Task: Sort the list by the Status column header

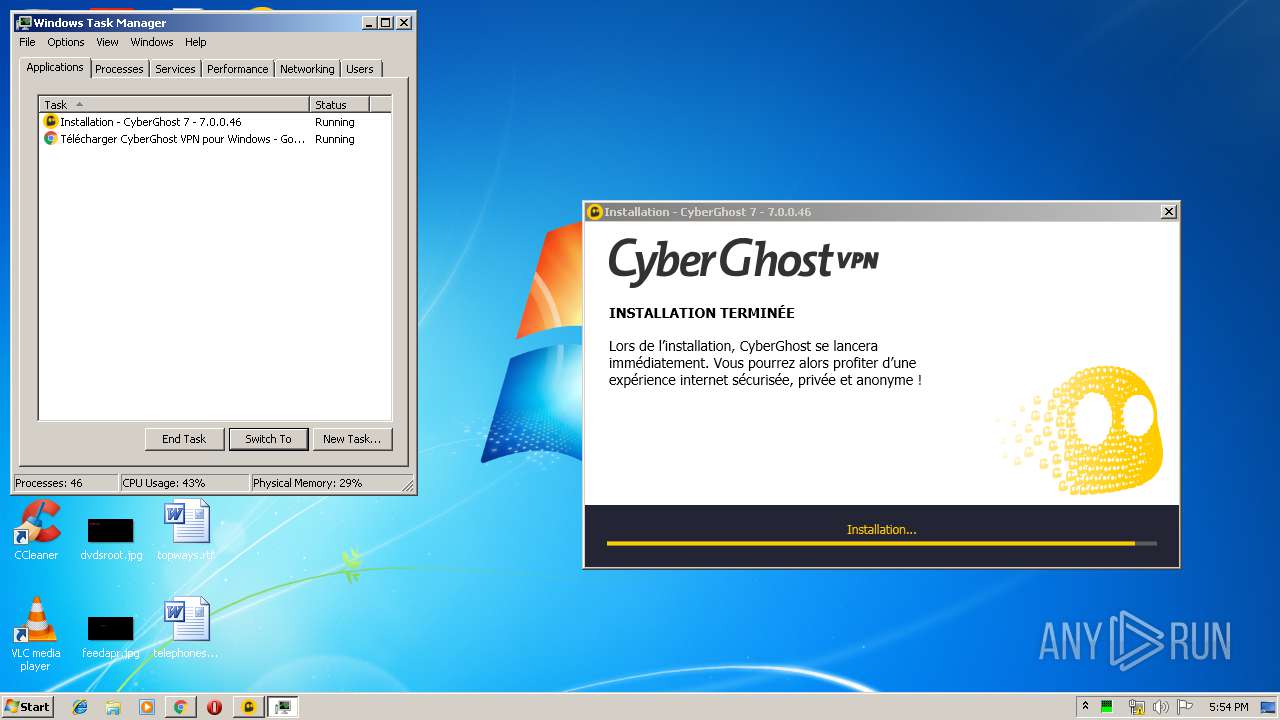Action: pyautogui.click(x=339, y=104)
